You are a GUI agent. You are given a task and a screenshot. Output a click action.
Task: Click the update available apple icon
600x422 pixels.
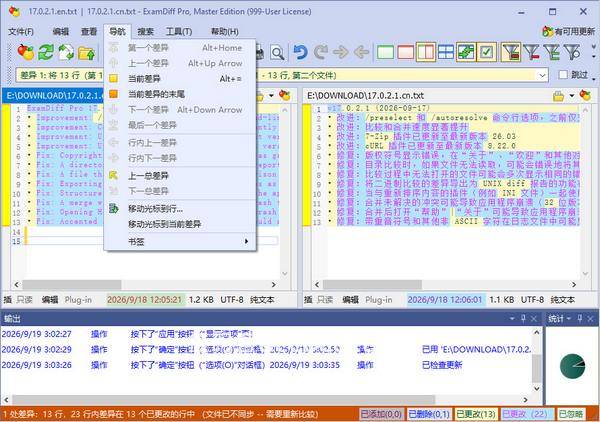(x=548, y=31)
